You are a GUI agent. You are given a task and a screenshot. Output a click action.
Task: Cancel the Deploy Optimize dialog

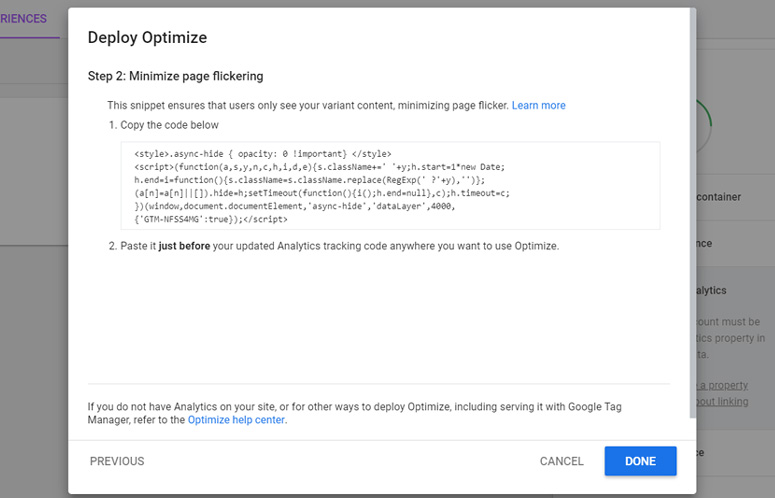(561, 461)
